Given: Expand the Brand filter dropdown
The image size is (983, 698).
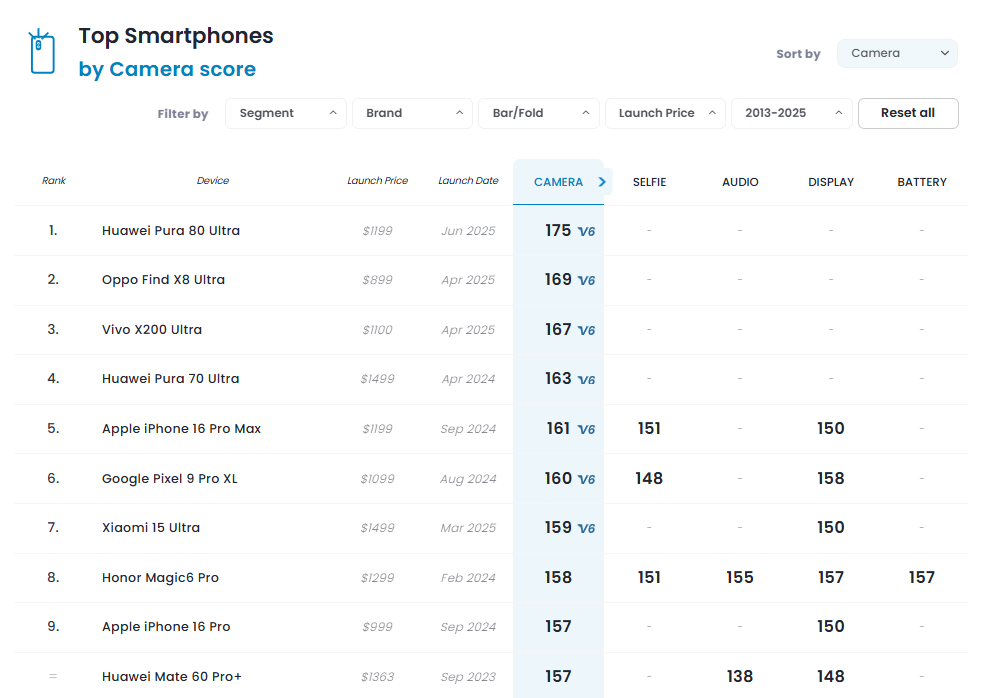Looking at the screenshot, I should [x=412, y=113].
